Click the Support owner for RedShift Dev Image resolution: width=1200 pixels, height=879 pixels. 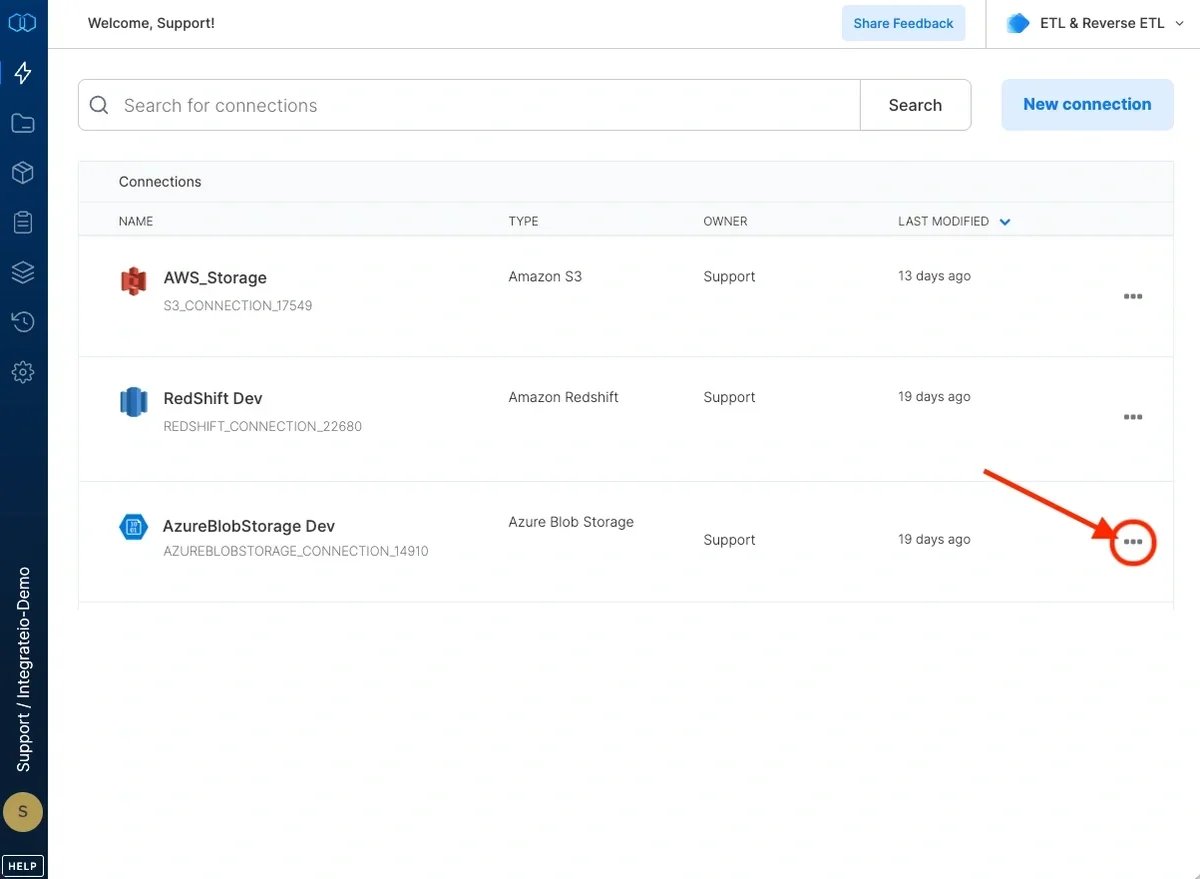(x=729, y=397)
